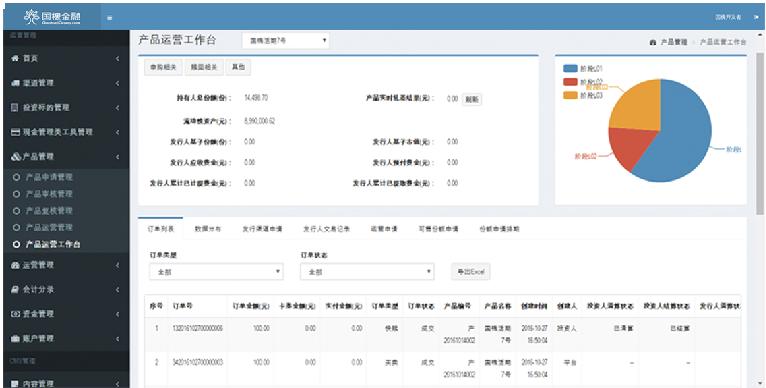Viewport: 766px width, 388px height.
Task: Click the blue 阶段01 legend swatch
Action: 570,68
